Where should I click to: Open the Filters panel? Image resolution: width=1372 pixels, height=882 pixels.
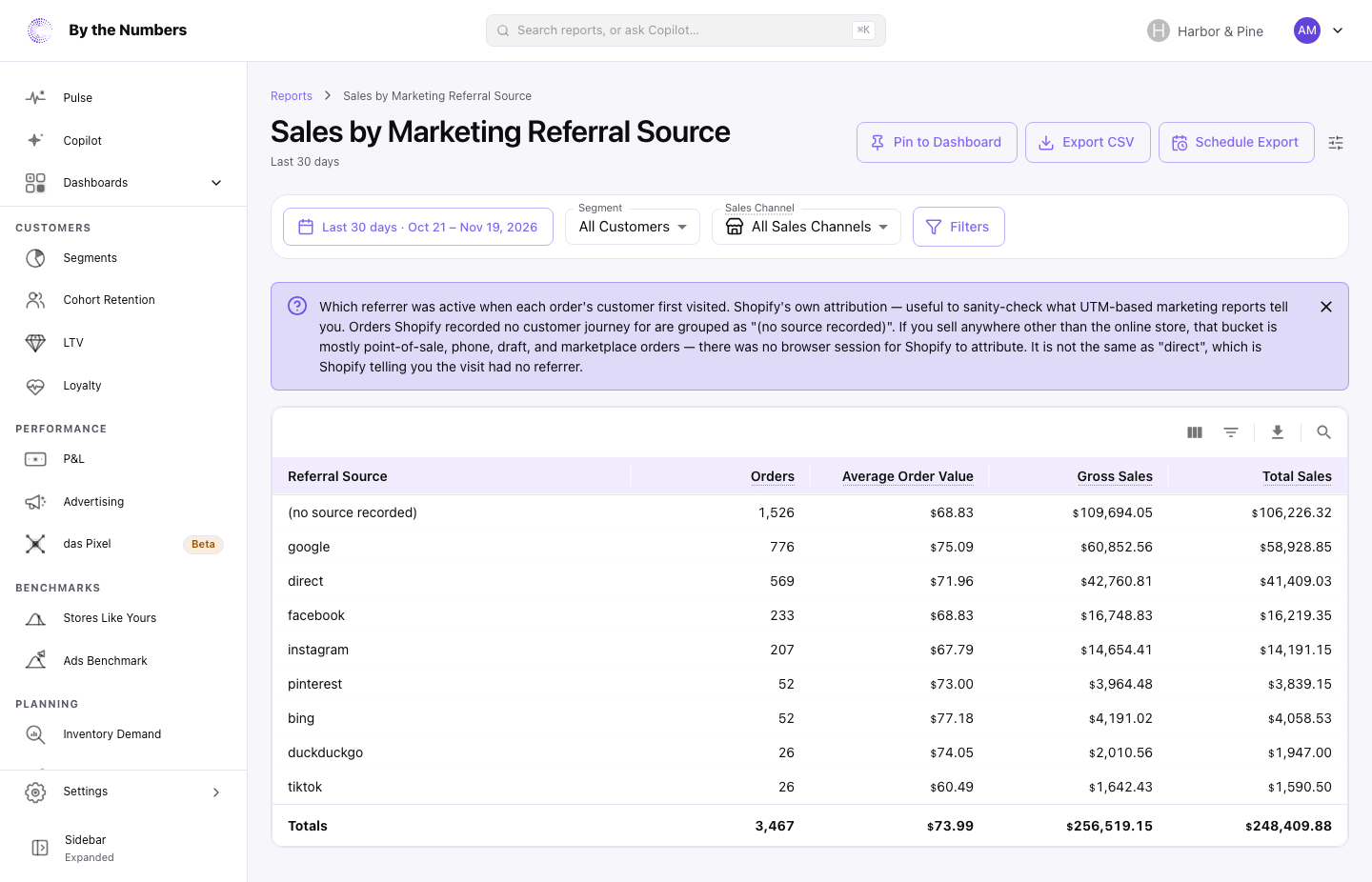958,227
